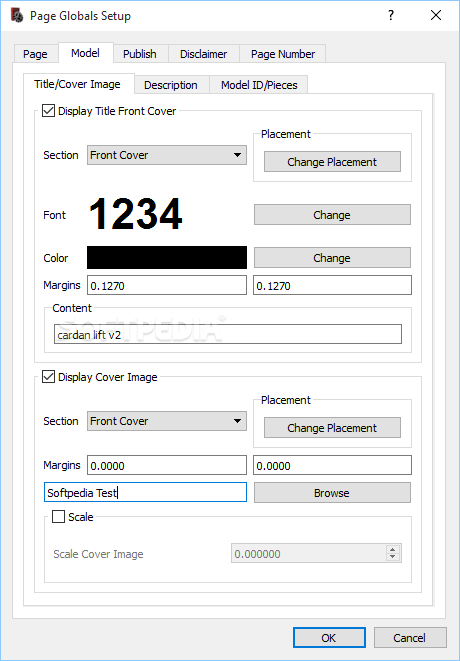
Task: Switch to the Page tab
Action: (x=35, y=54)
